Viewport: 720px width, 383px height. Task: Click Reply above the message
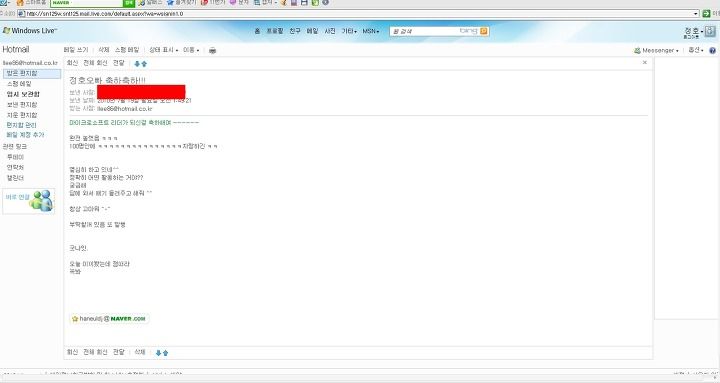point(73,63)
